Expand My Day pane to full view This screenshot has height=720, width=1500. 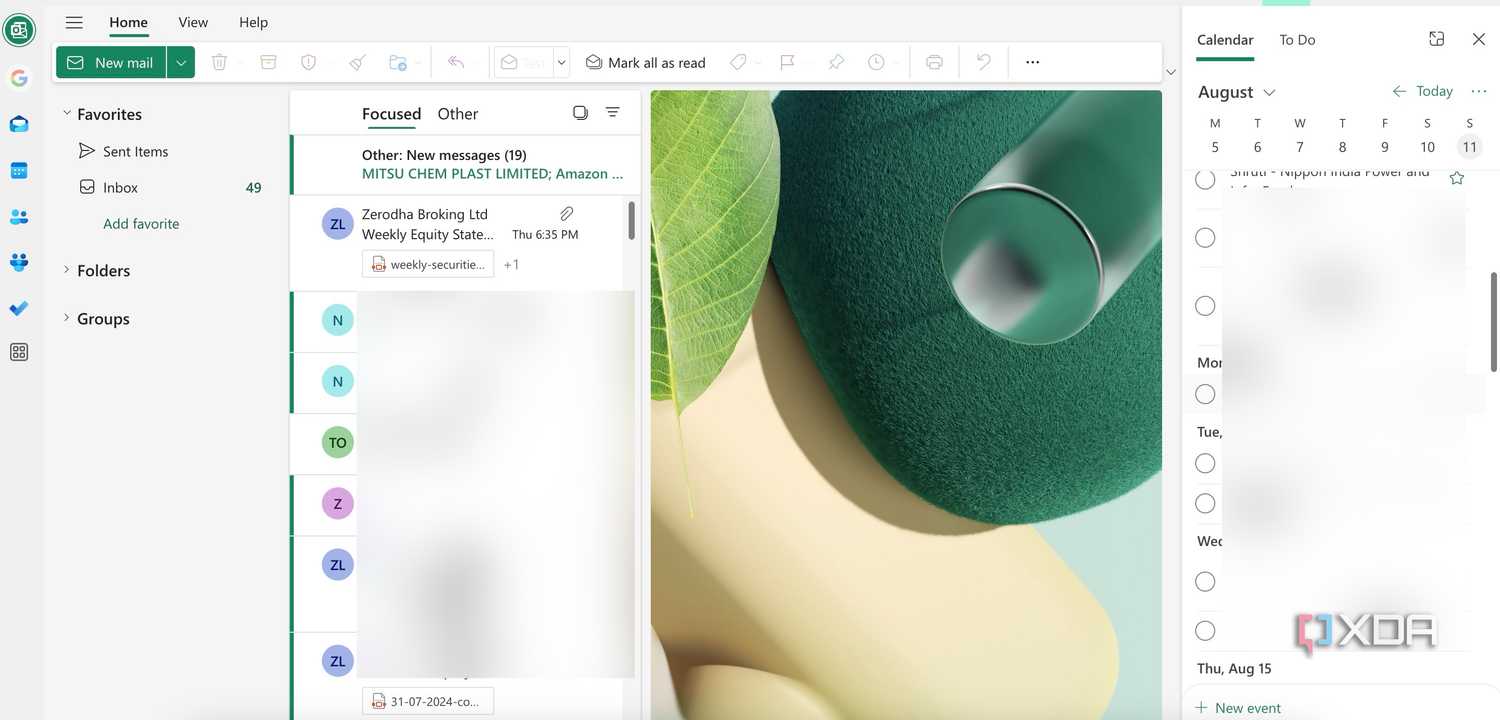pos(1437,39)
